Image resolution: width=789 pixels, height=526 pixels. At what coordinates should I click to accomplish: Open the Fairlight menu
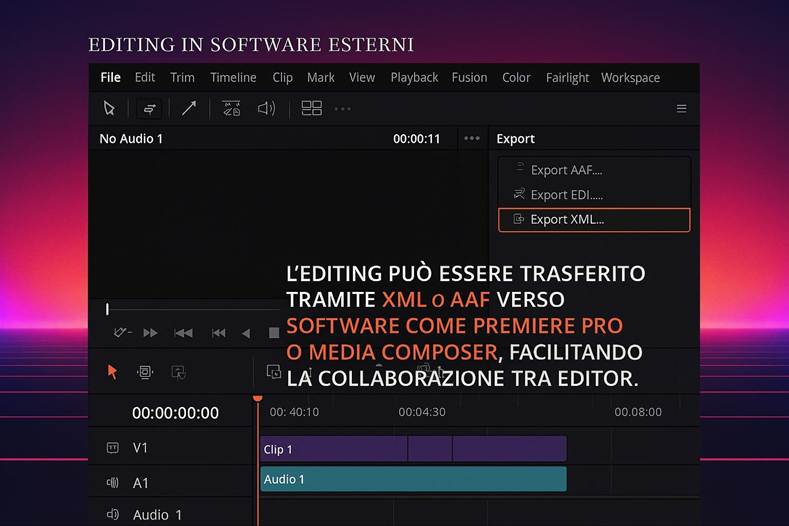point(567,78)
